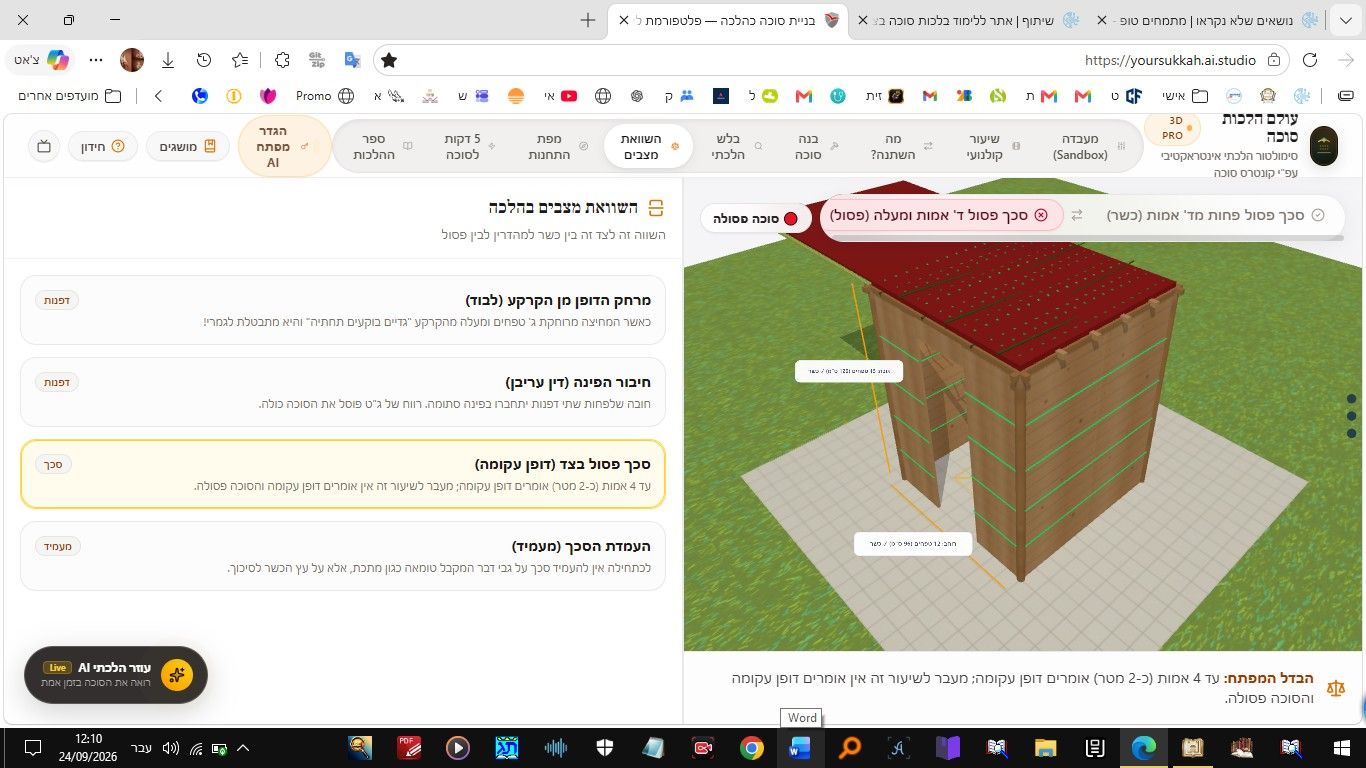The image size is (1366, 768).
Task: Click the Google Translate extension icon
Action: 352,60
